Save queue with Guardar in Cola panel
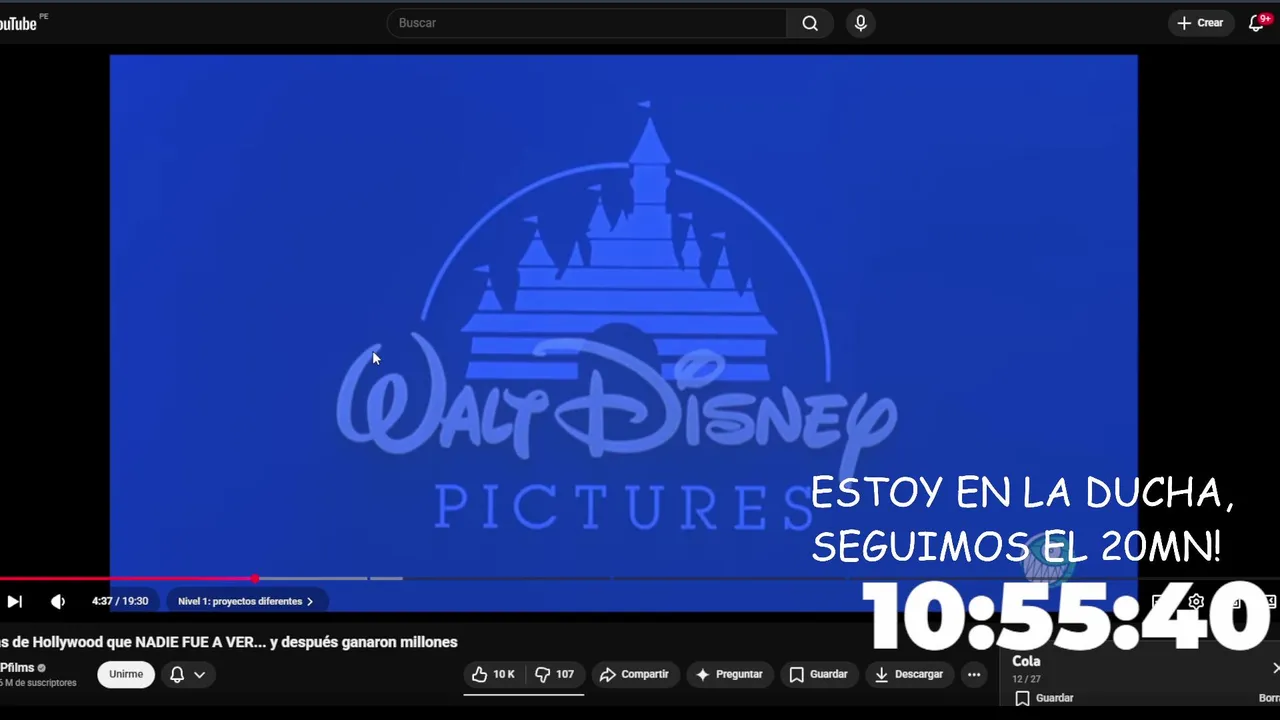This screenshot has height=720, width=1280. (x=1044, y=698)
